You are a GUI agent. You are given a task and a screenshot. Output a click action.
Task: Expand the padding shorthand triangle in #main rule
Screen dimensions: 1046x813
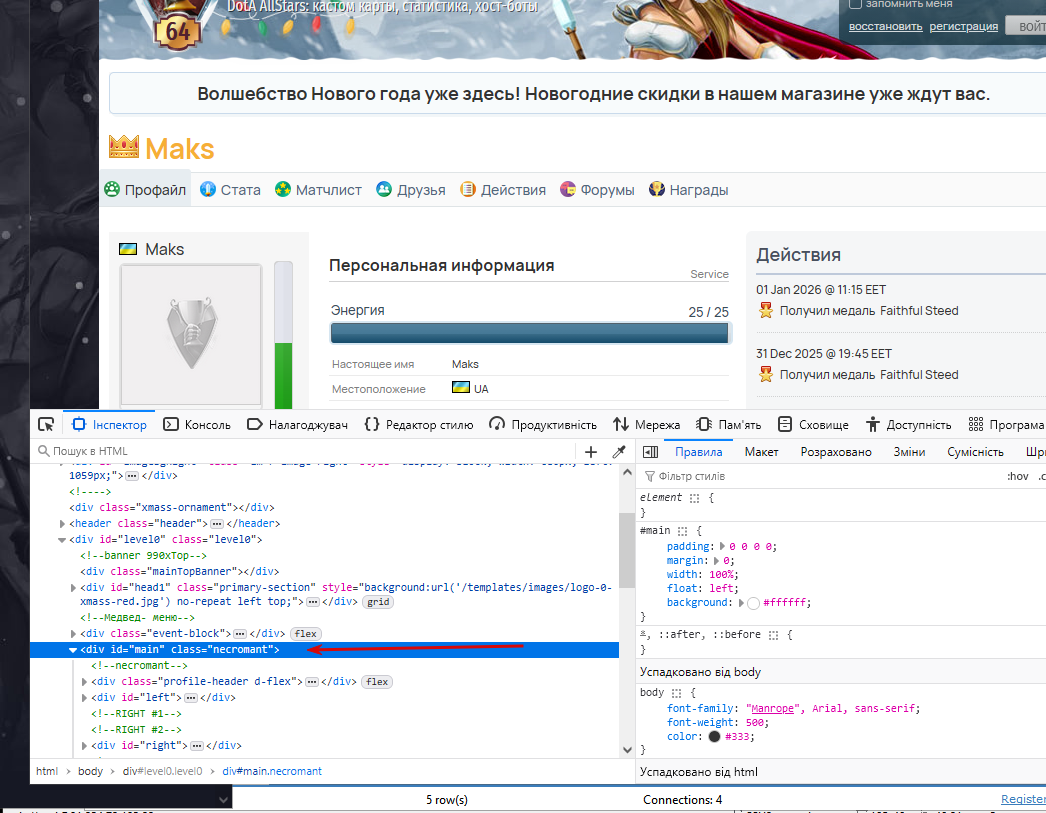(722, 546)
